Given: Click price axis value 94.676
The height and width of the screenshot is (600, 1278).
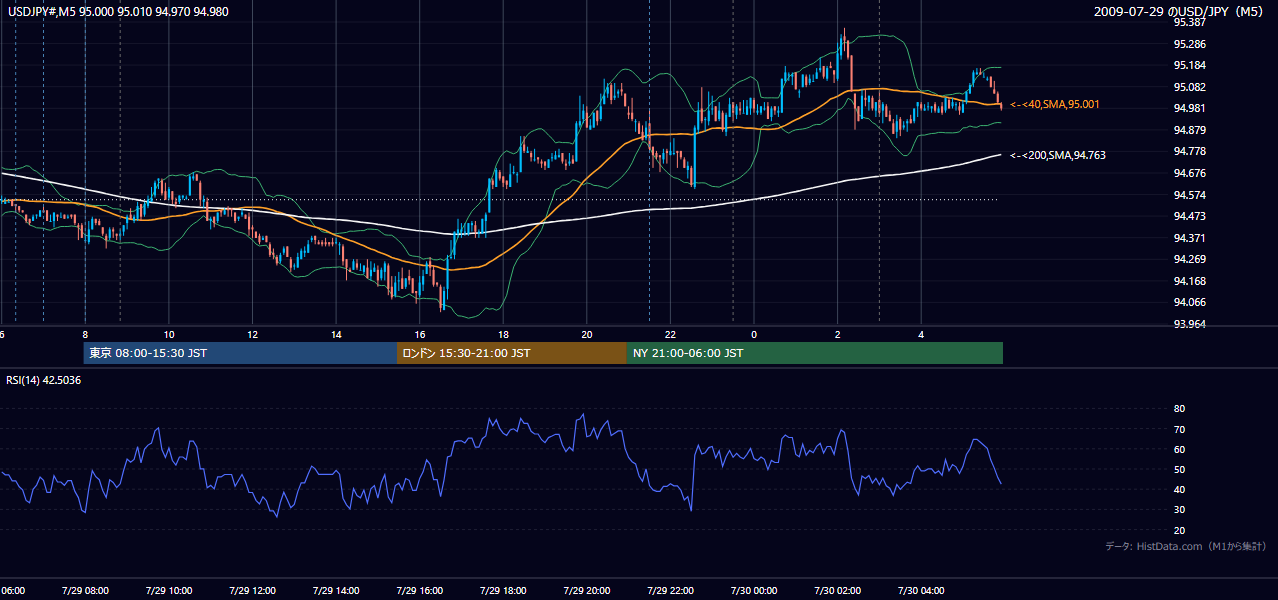Looking at the screenshot, I should [1189, 173].
